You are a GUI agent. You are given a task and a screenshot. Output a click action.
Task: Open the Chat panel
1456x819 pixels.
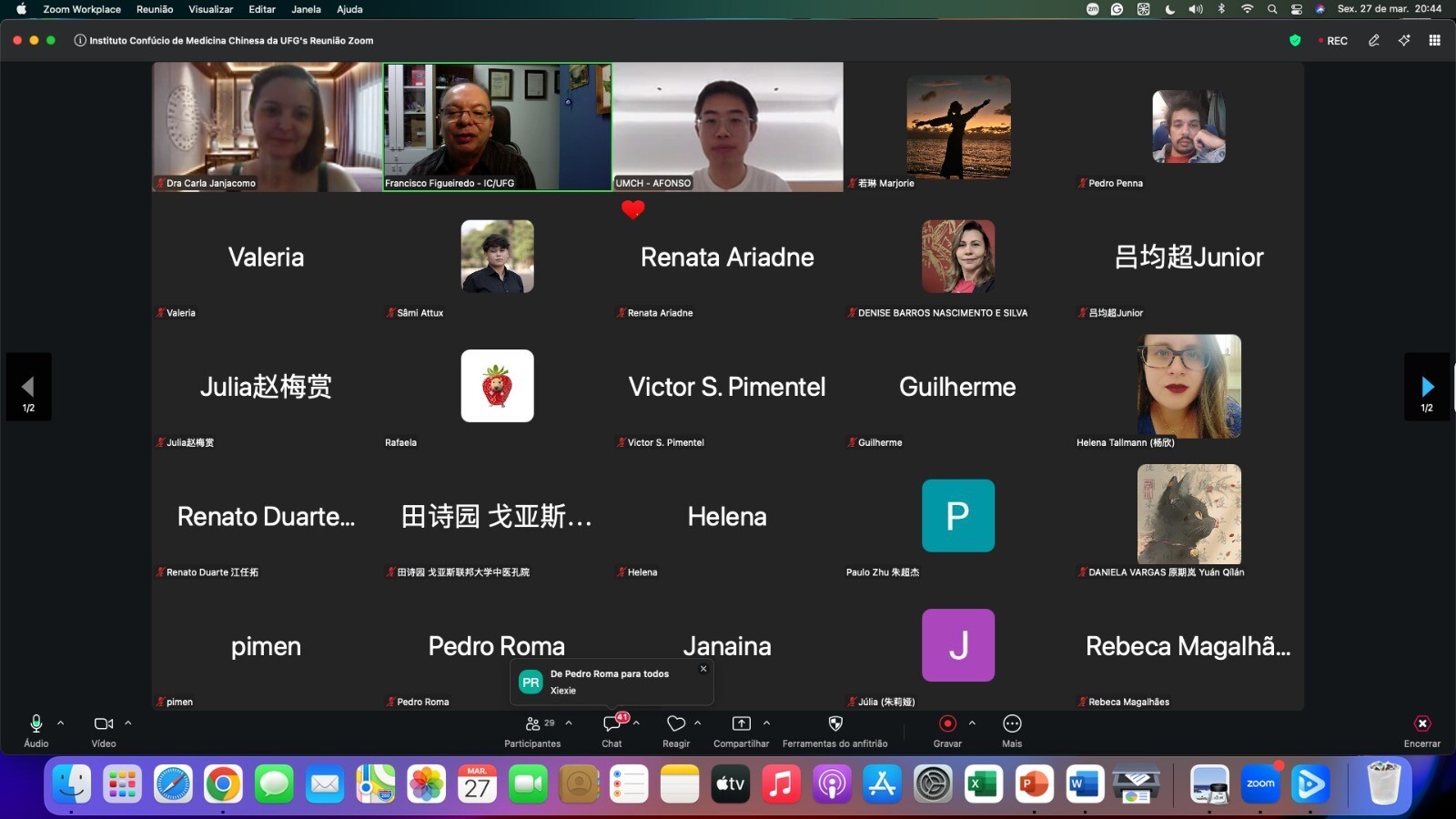coord(612,724)
